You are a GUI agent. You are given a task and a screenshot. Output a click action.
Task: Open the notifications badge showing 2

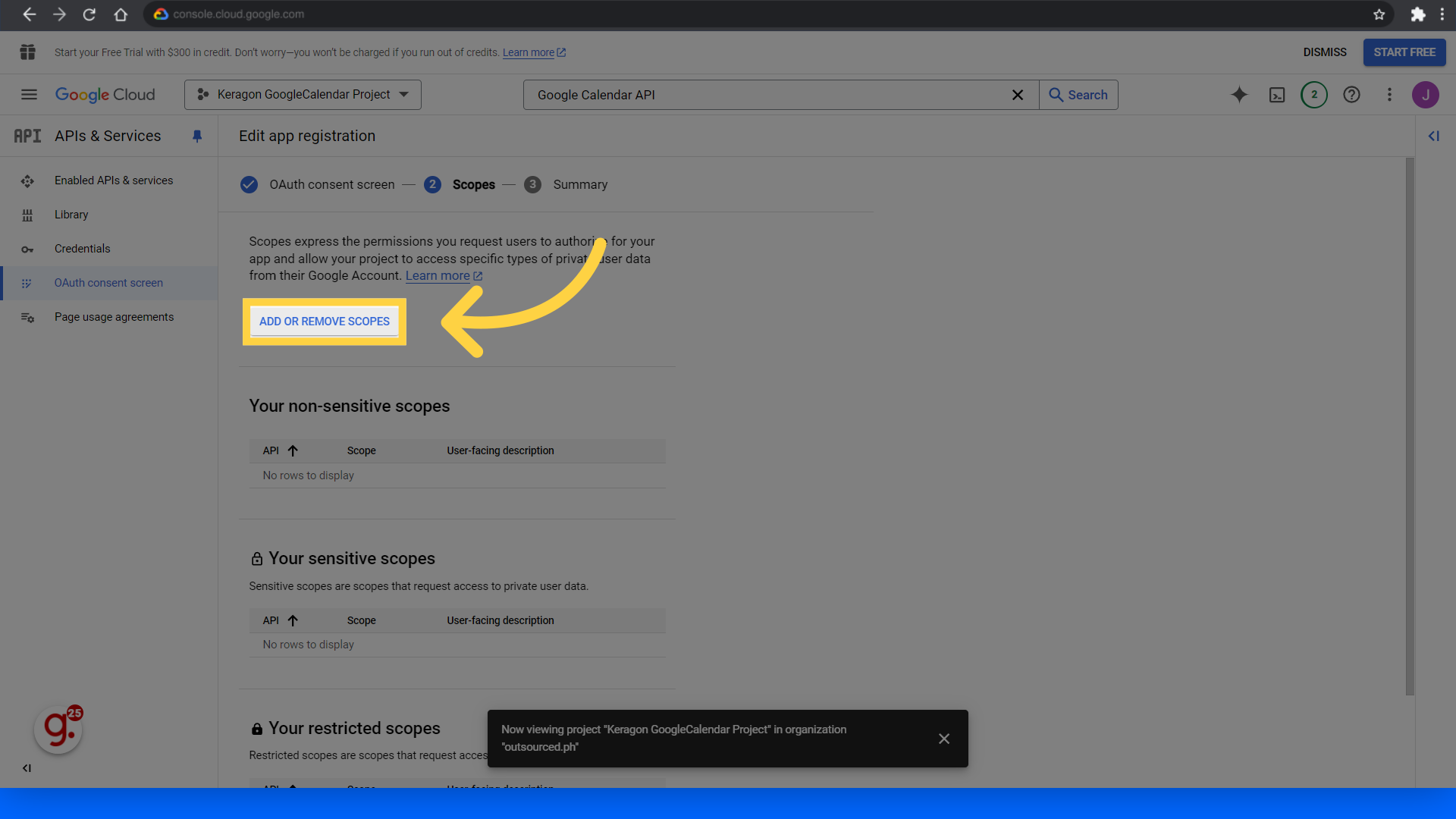(1314, 95)
